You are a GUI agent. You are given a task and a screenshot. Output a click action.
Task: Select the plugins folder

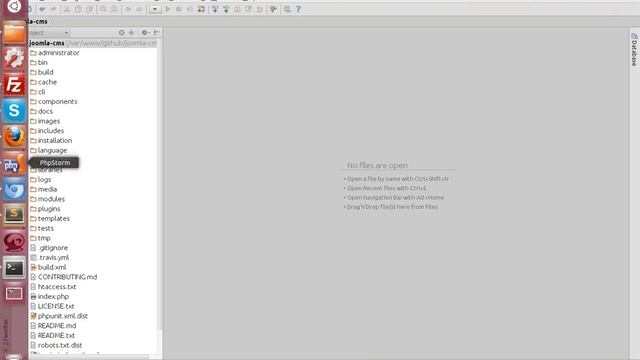point(45,209)
